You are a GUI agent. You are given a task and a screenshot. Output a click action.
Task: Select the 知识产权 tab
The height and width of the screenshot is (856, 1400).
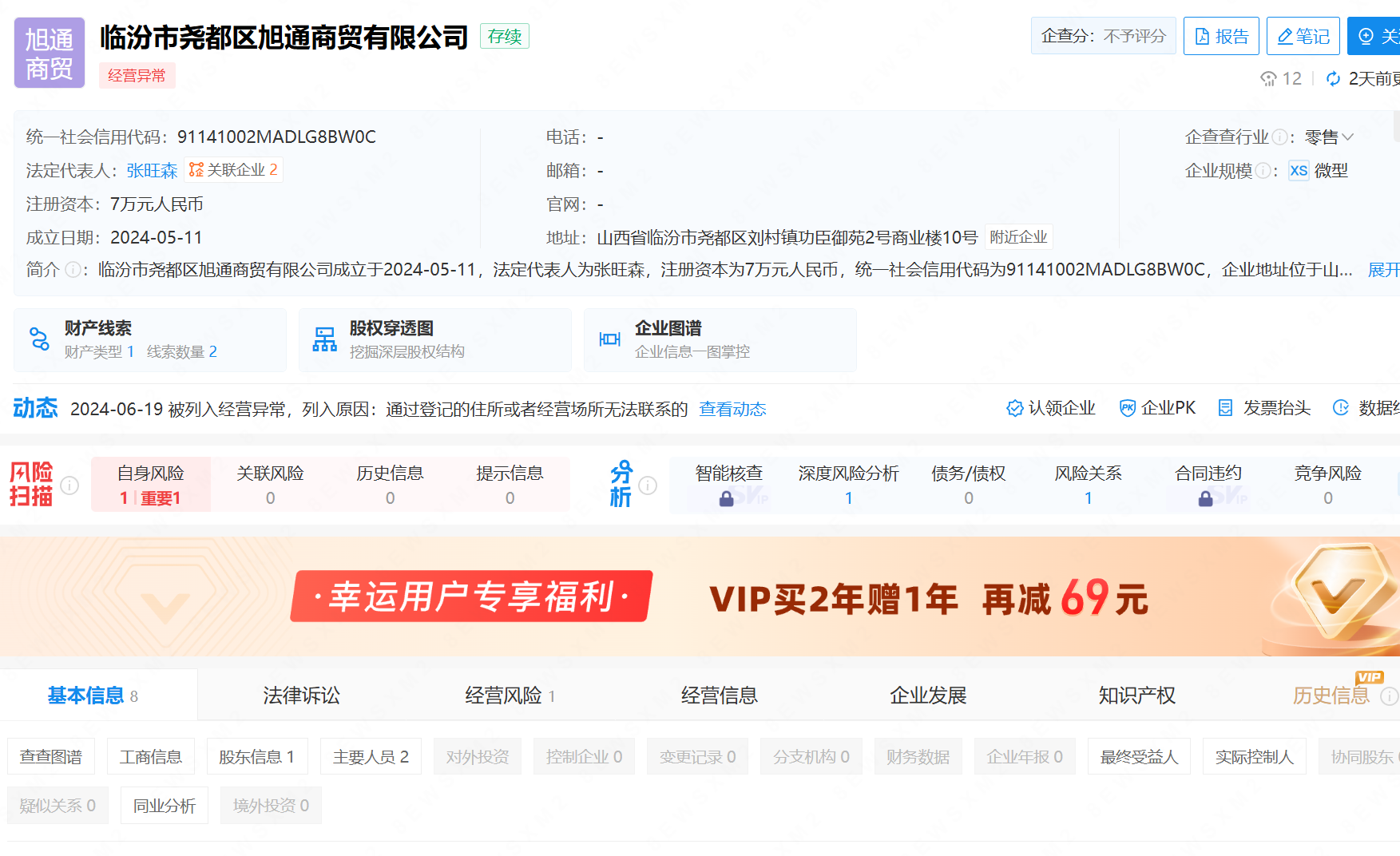coord(1136,695)
